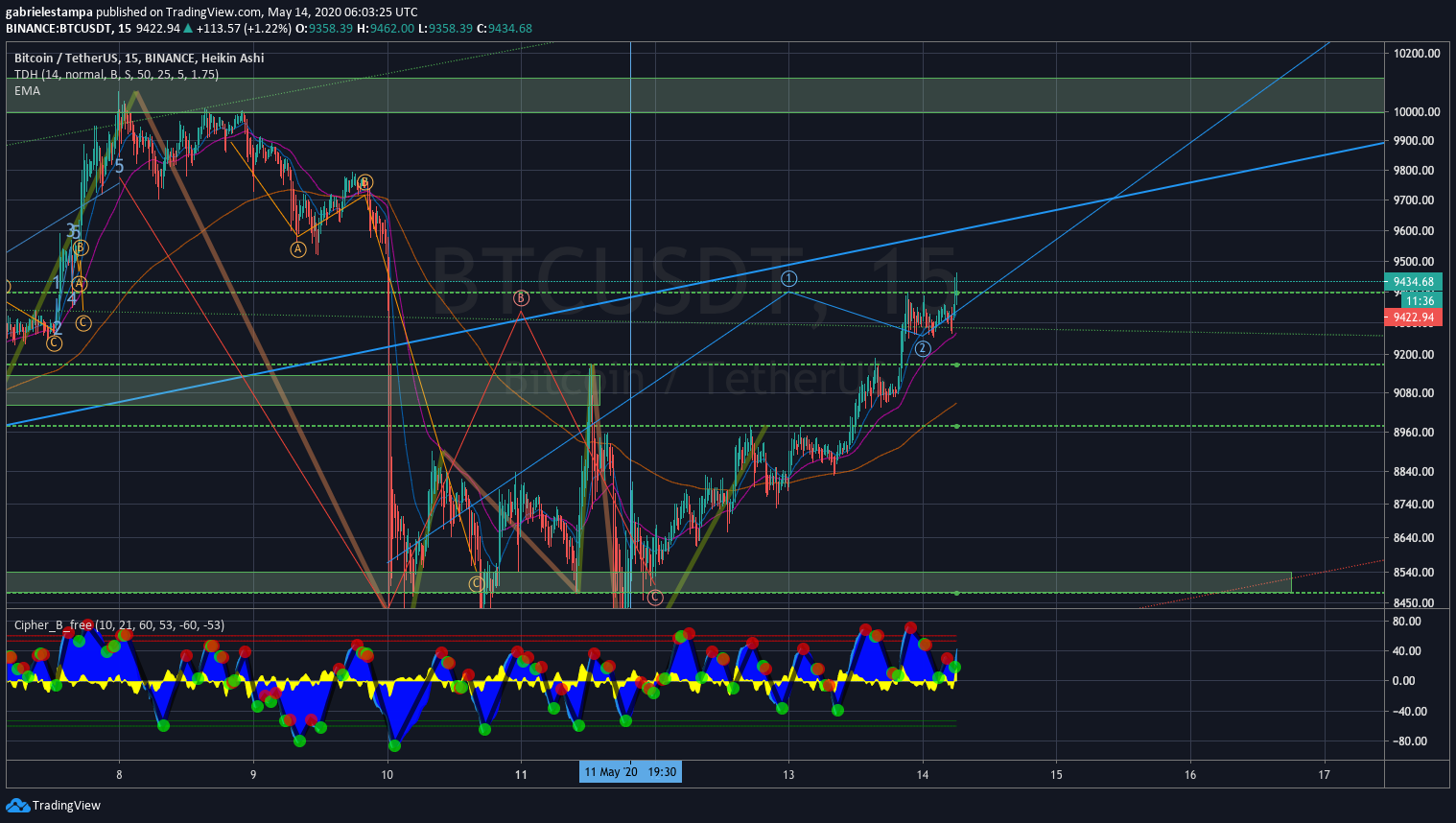Click the H:9462.00 high value

click(386, 28)
